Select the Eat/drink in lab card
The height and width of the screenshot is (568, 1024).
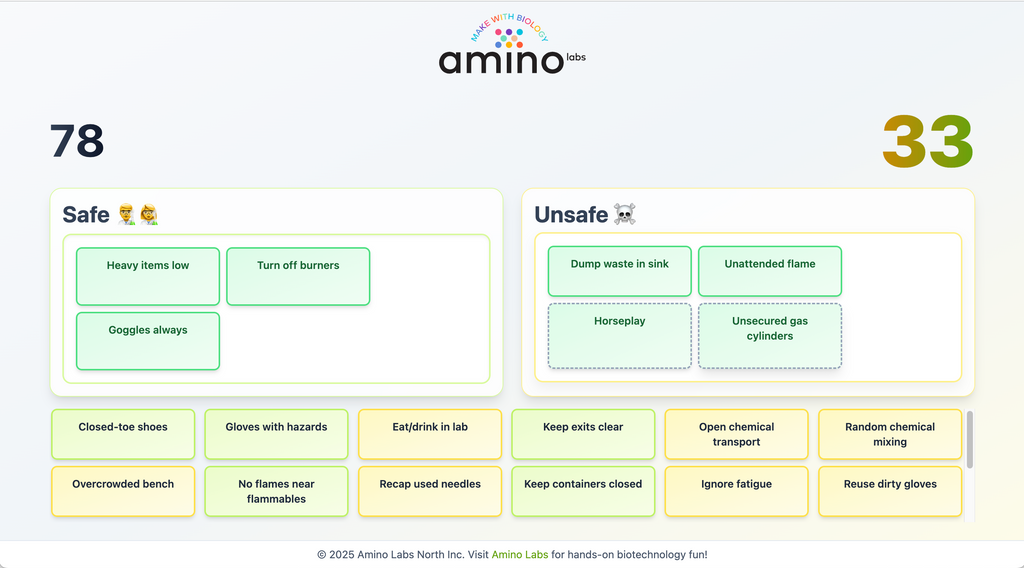430,434
